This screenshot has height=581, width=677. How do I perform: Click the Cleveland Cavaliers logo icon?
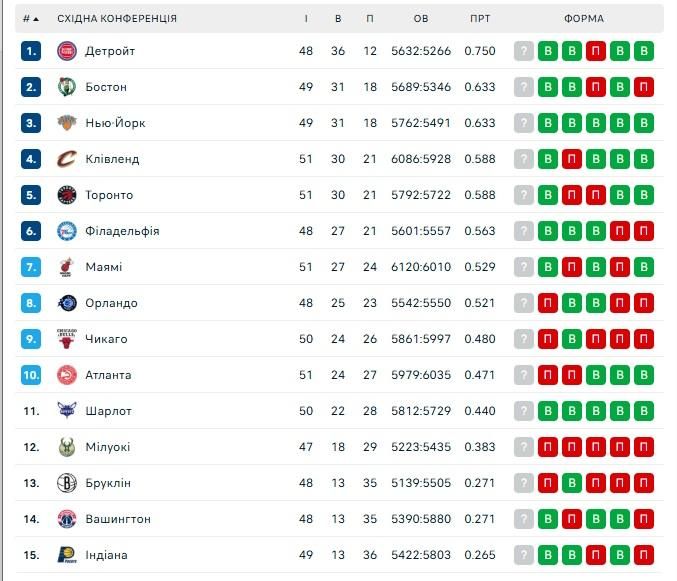click(66, 159)
